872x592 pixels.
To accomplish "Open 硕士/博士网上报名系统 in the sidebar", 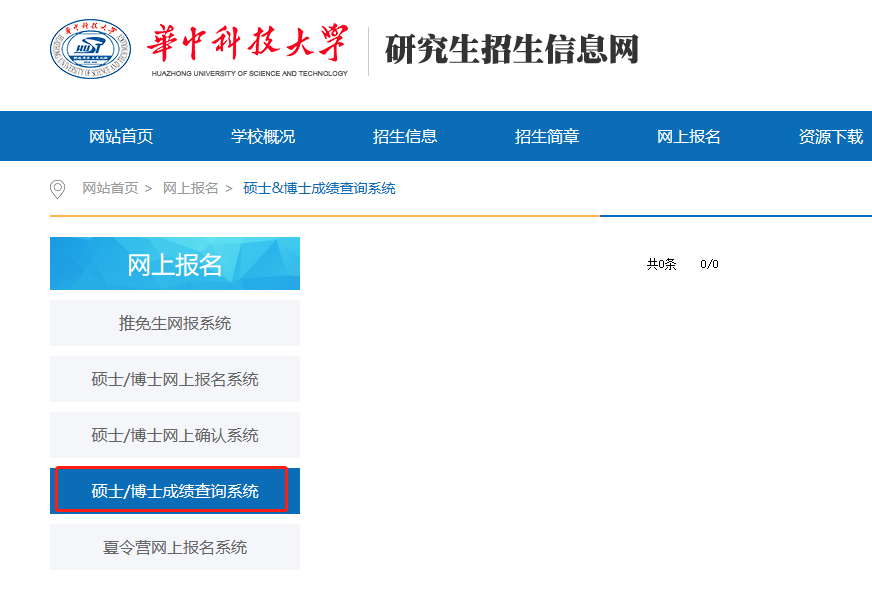I will click(x=175, y=379).
